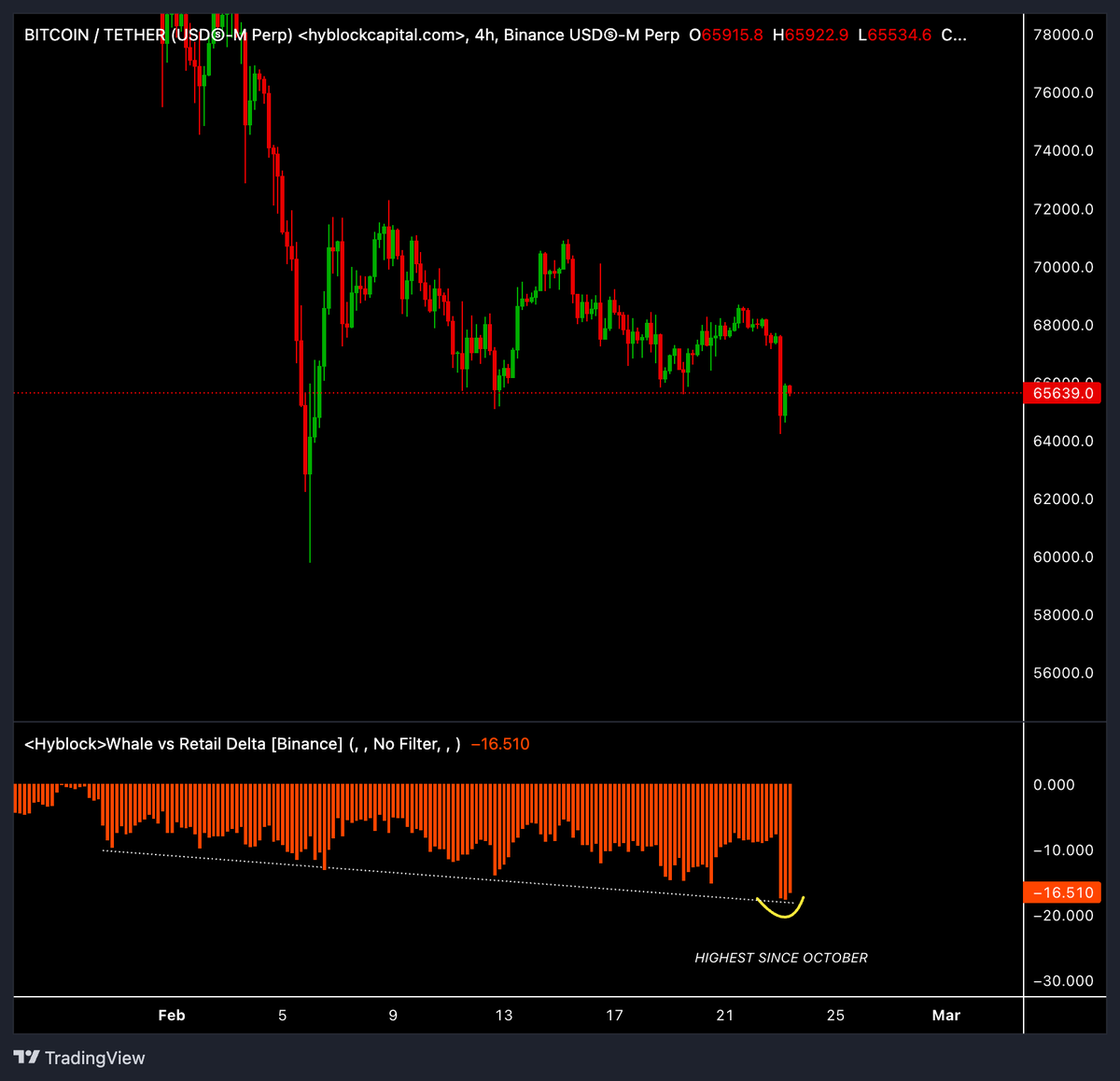This screenshot has width=1120, height=1081.
Task: Click the indicator legend value −16.510
Action: click(x=500, y=744)
